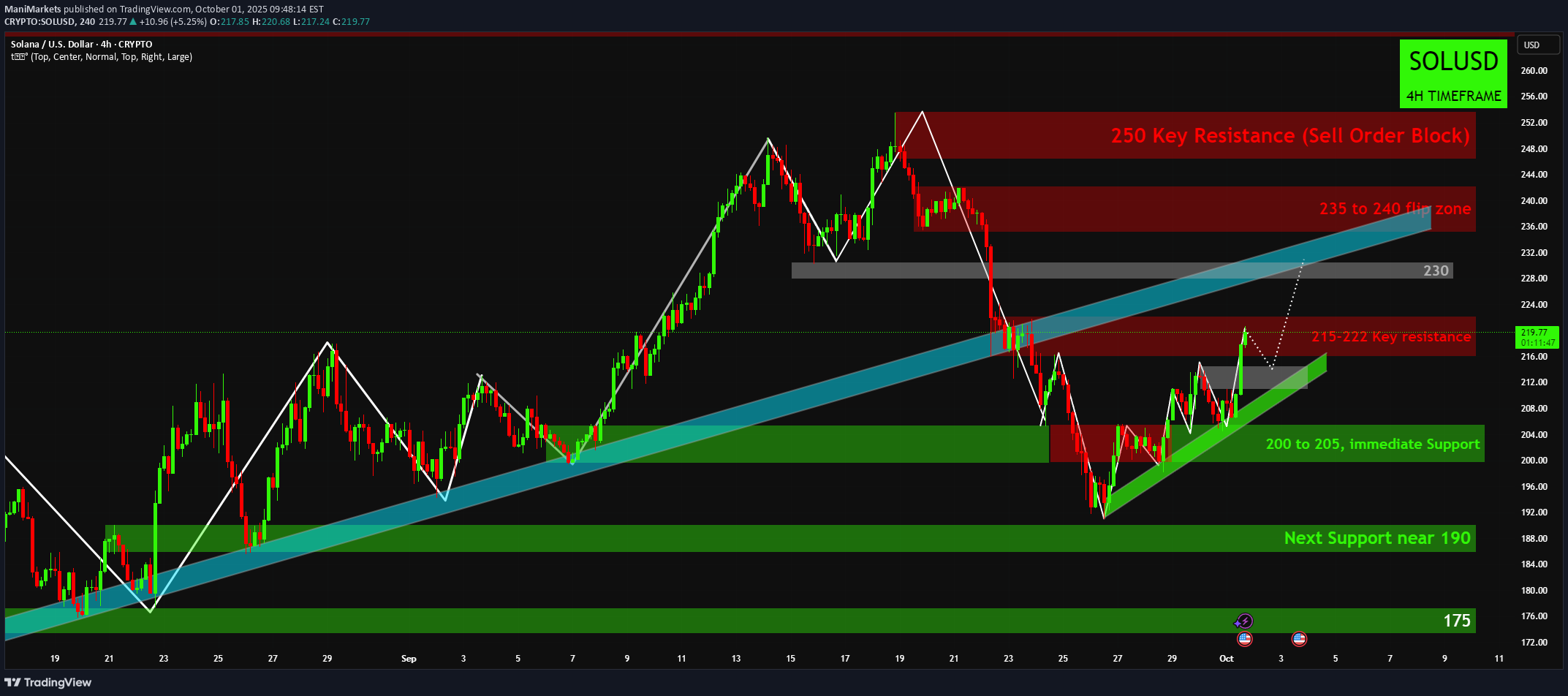This screenshot has width=1568, height=696.
Task: Click the purple lightning event icon
Action: pyautogui.click(x=1243, y=621)
